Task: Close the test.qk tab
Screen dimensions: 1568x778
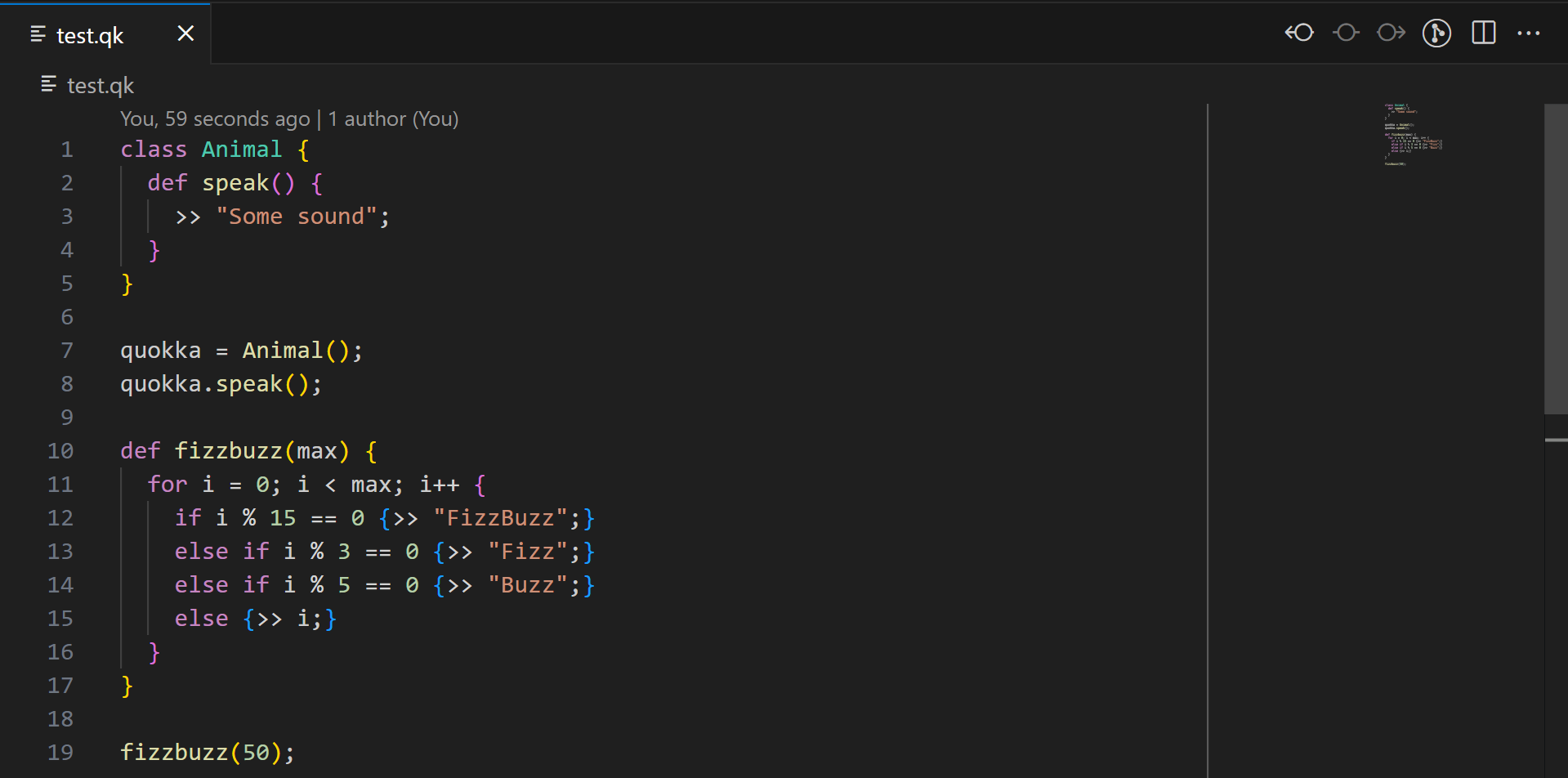Action: point(185,34)
